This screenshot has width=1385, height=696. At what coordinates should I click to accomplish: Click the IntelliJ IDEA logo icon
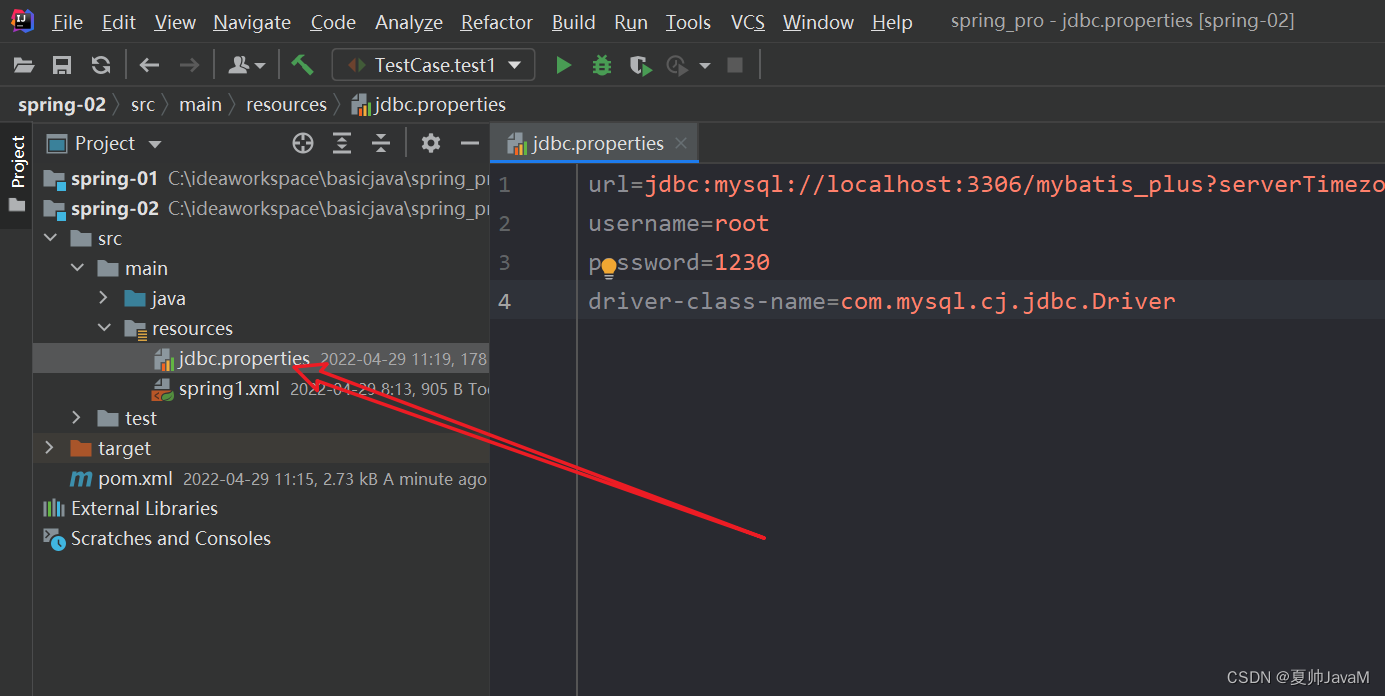tap(22, 21)
